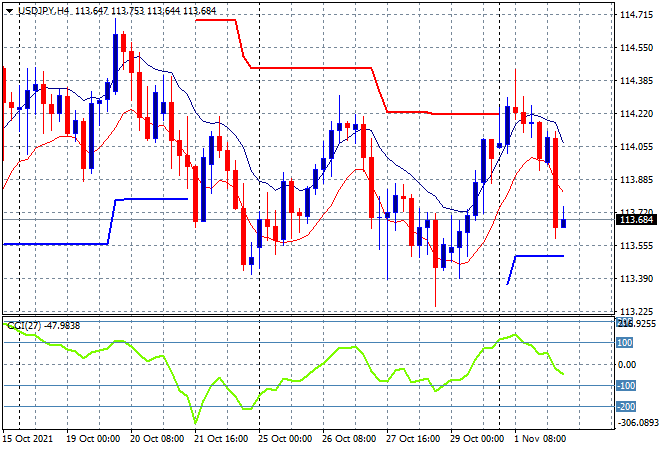Click the CCI -200 level label
660x450 pixels.
(626, 407)
